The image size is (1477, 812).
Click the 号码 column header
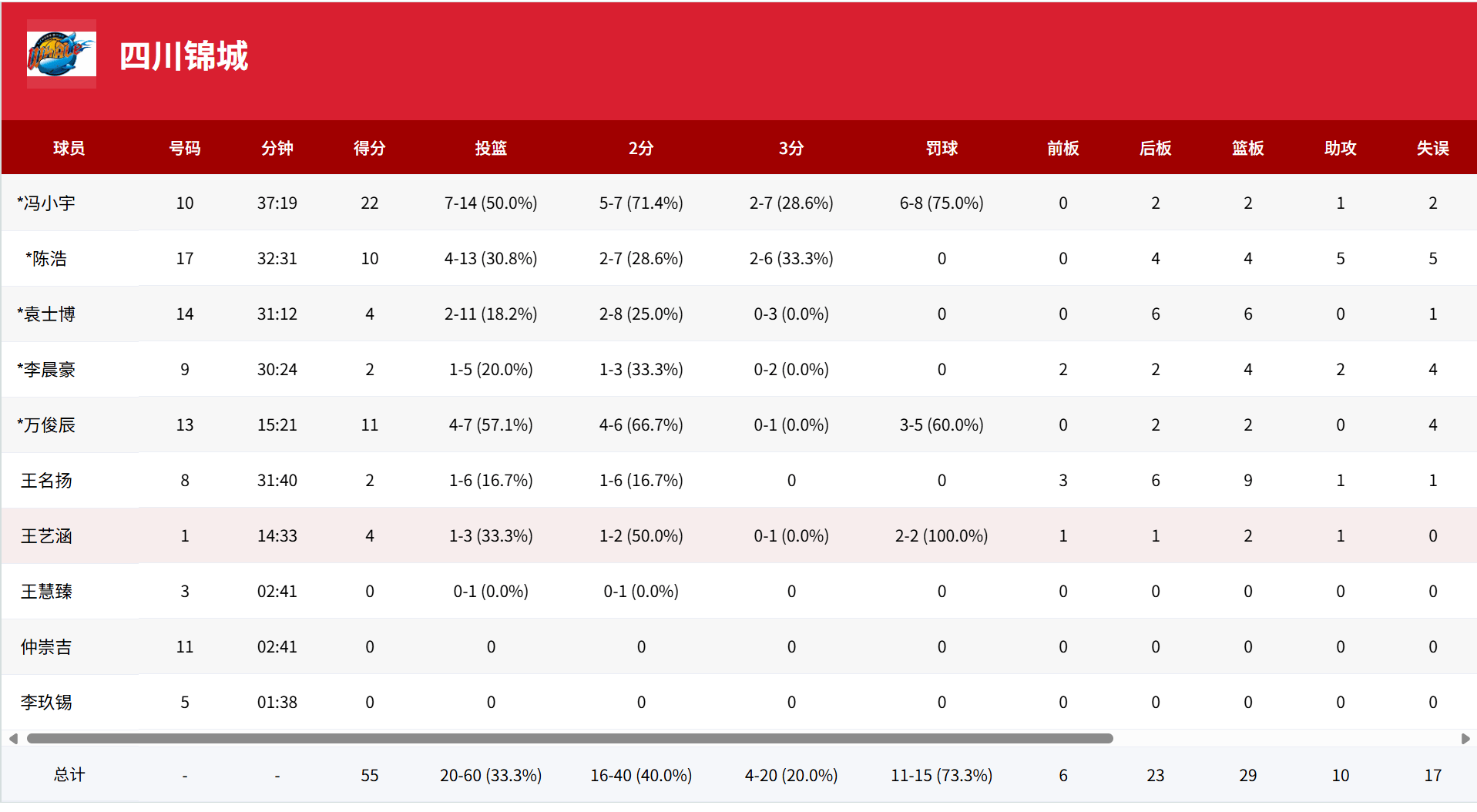click(x=185, y=148)
